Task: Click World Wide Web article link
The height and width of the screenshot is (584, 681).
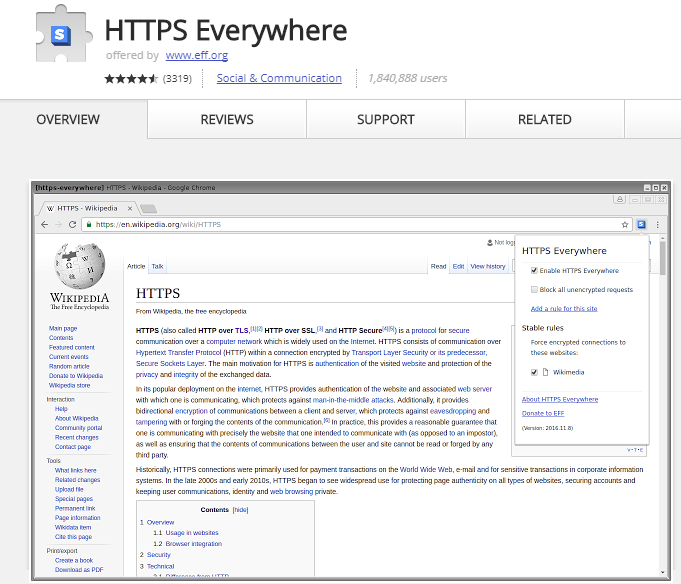Action: point(426,469)
